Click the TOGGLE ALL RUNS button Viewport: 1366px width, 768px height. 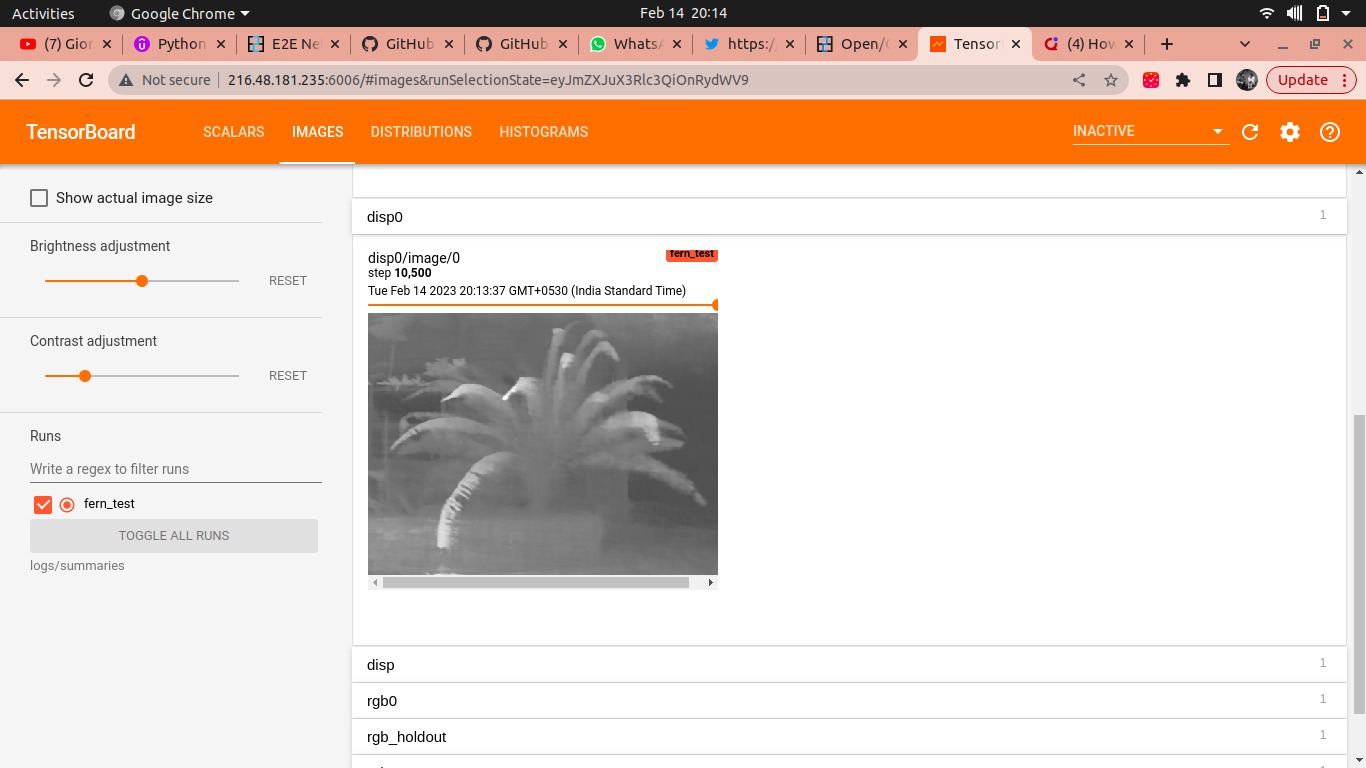(173, 535)
